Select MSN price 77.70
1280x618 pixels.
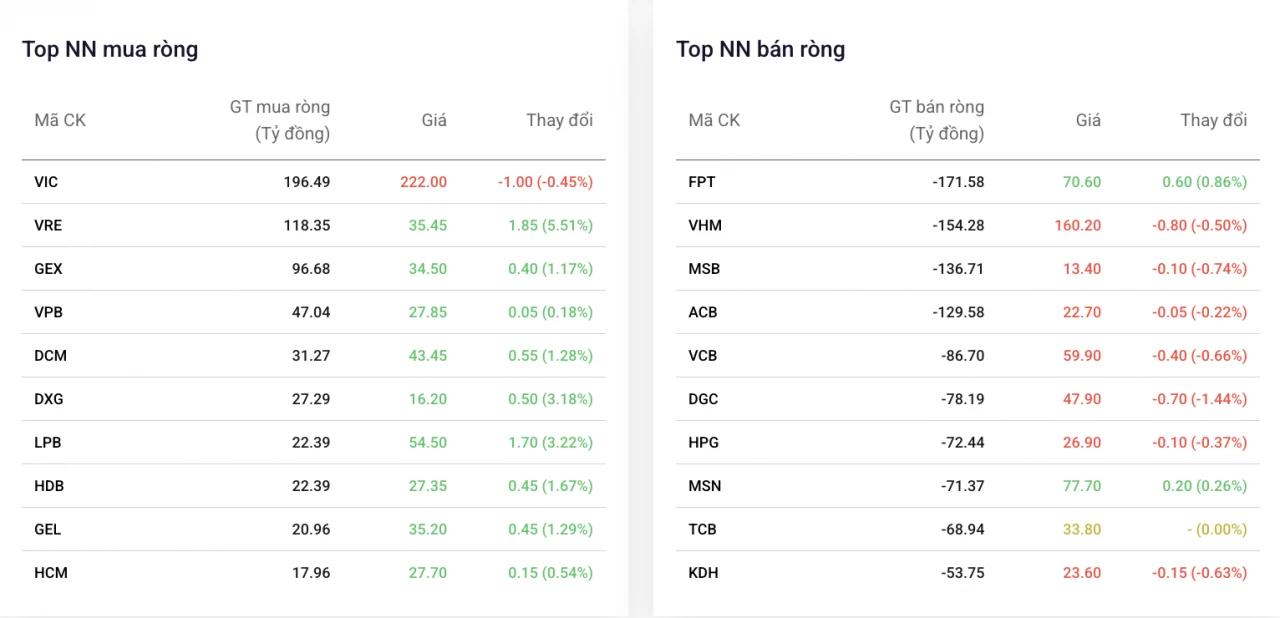[1082, 486]
